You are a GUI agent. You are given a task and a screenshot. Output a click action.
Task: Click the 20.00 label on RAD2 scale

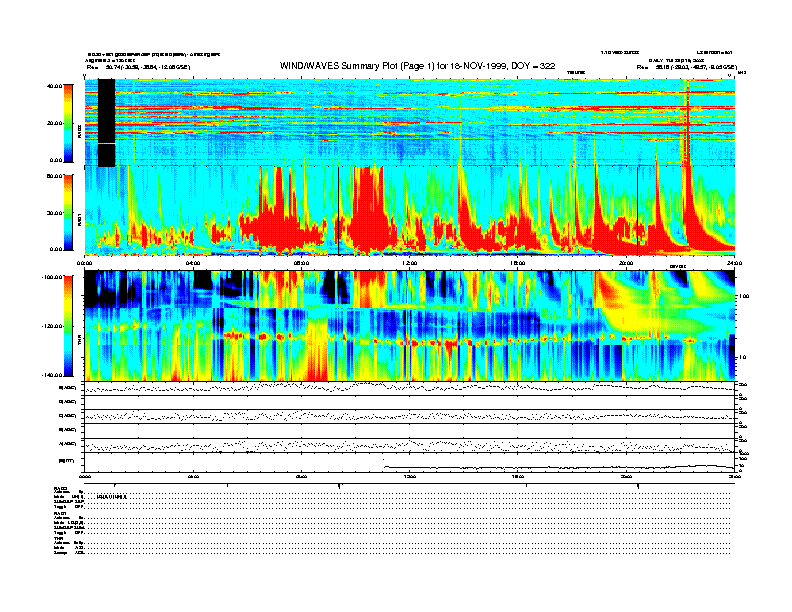(x=54, y=123)
